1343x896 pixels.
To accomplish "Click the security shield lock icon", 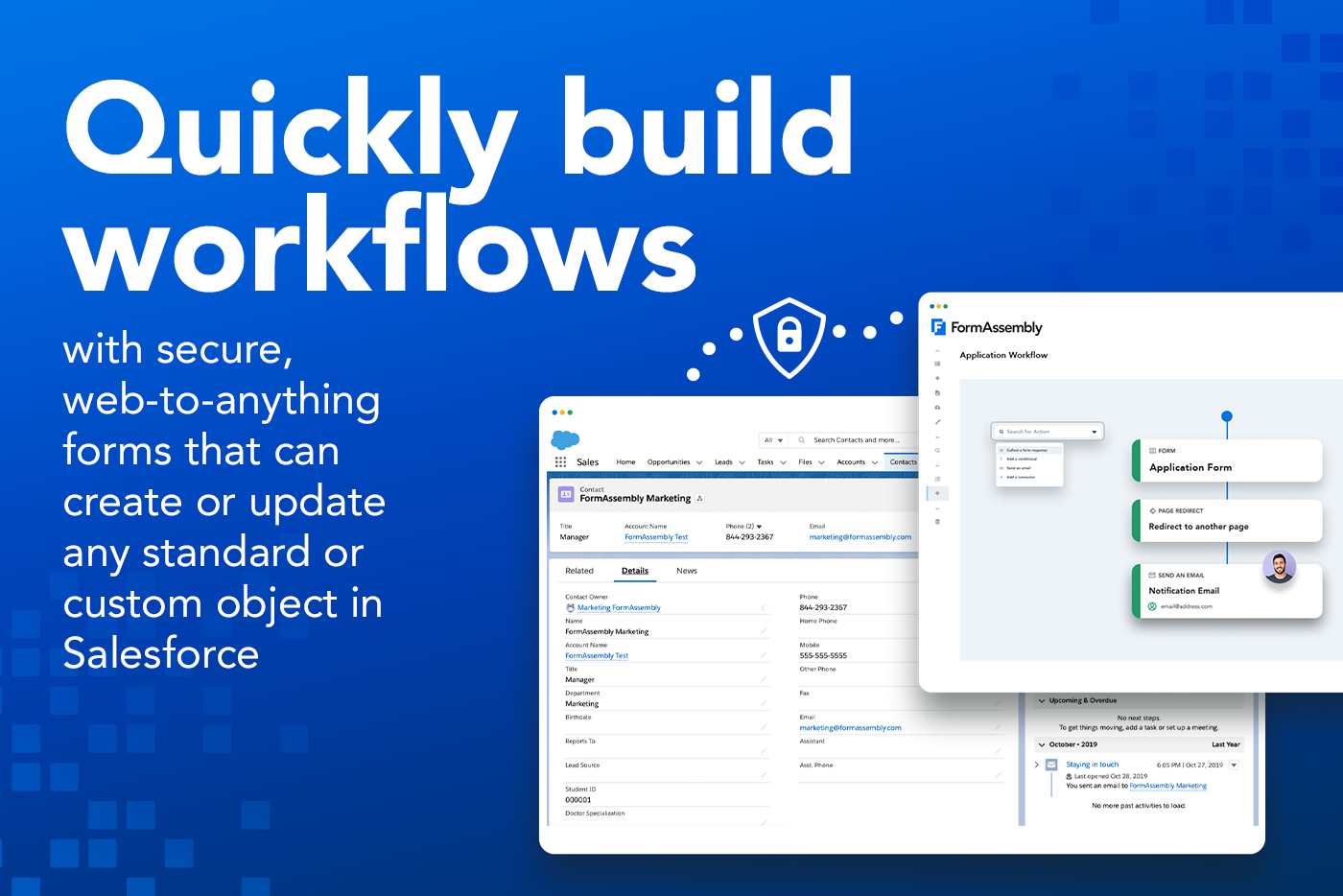I will pos(789,337).
